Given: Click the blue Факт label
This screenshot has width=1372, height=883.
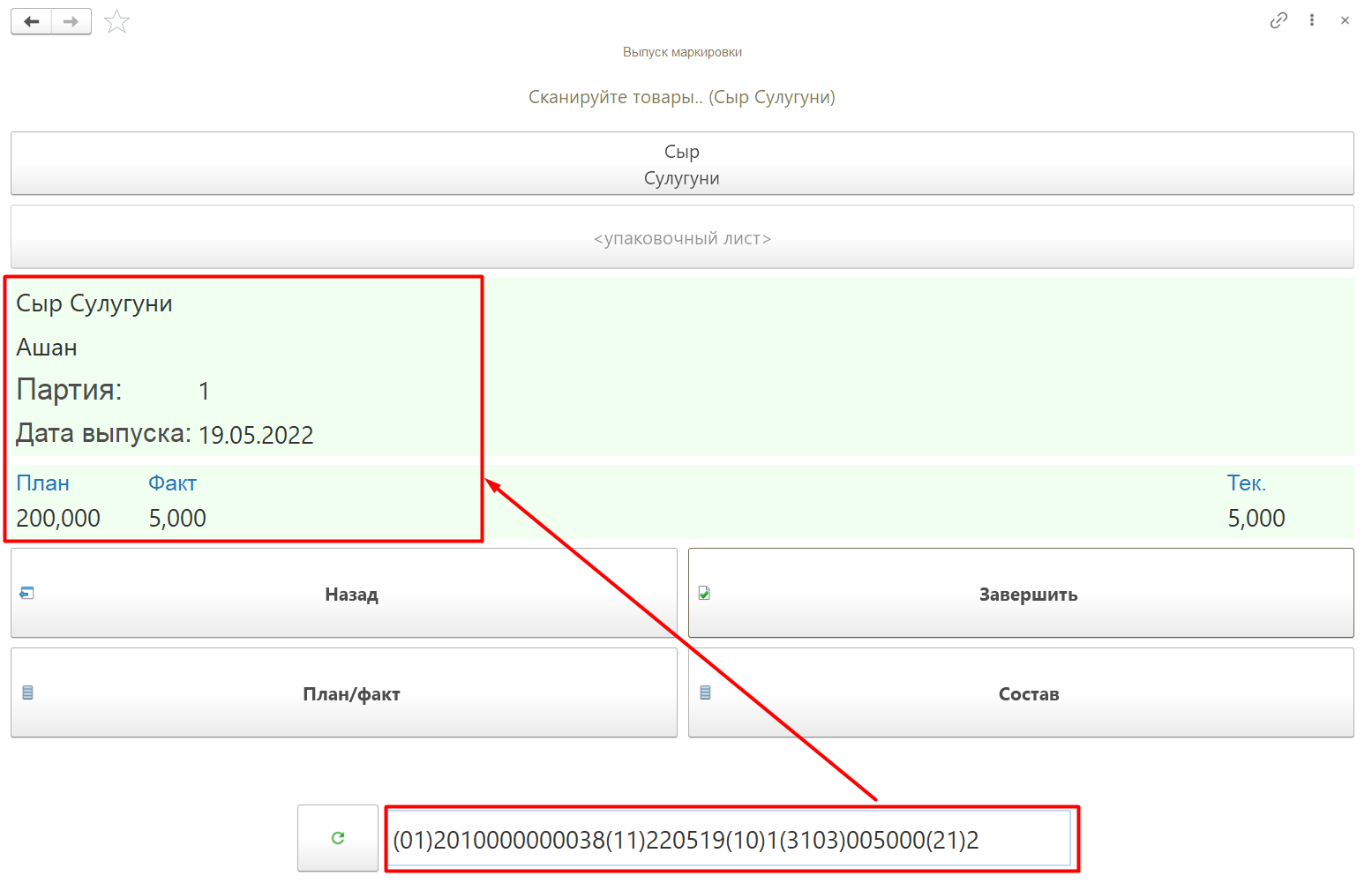Looking at the screenshot, I should [172, 483].
